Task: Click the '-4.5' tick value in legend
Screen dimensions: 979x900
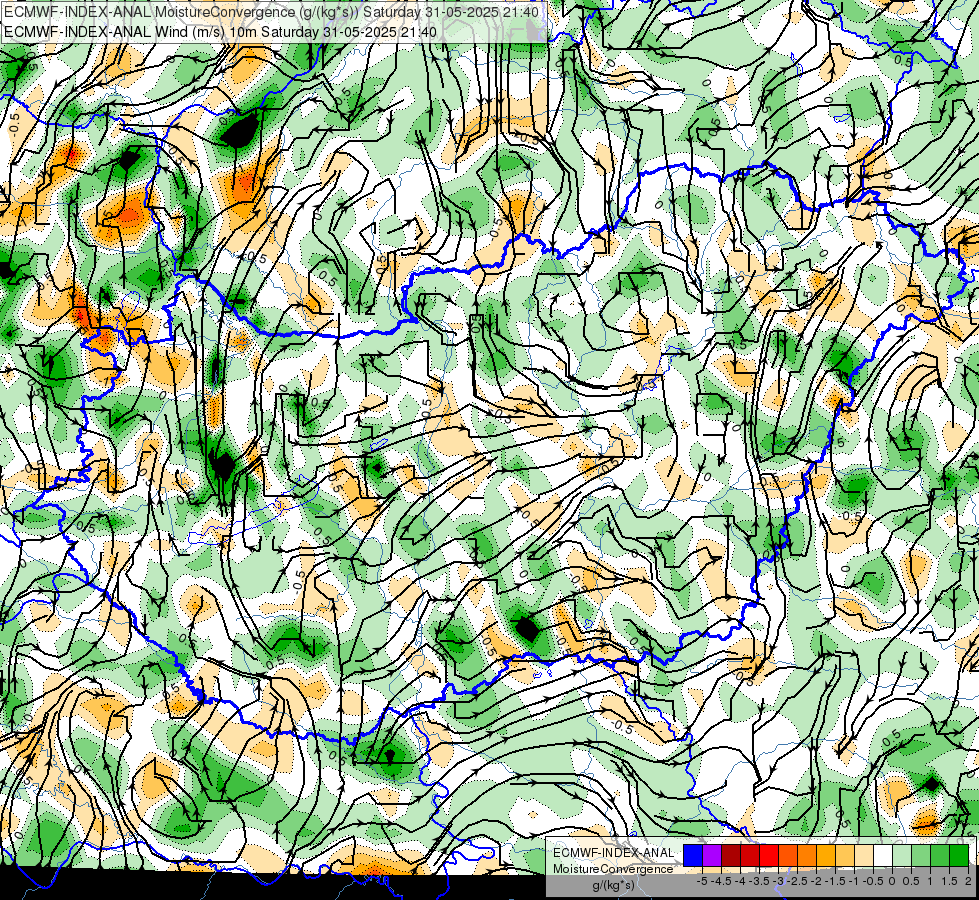Action: tap(722, 881)
